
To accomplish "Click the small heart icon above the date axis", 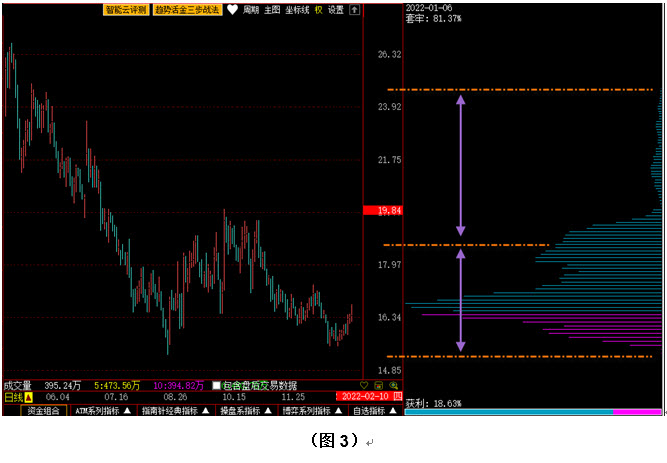I will (x=365, y=385).
